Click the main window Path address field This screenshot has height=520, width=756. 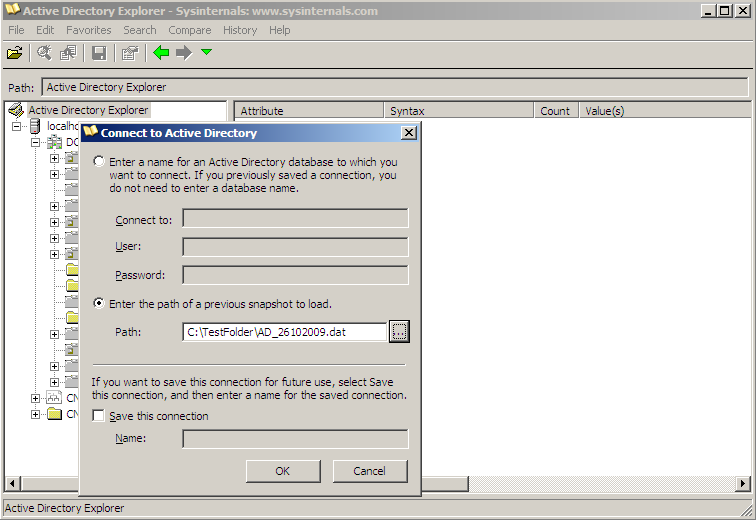click(x=395, y=87)
